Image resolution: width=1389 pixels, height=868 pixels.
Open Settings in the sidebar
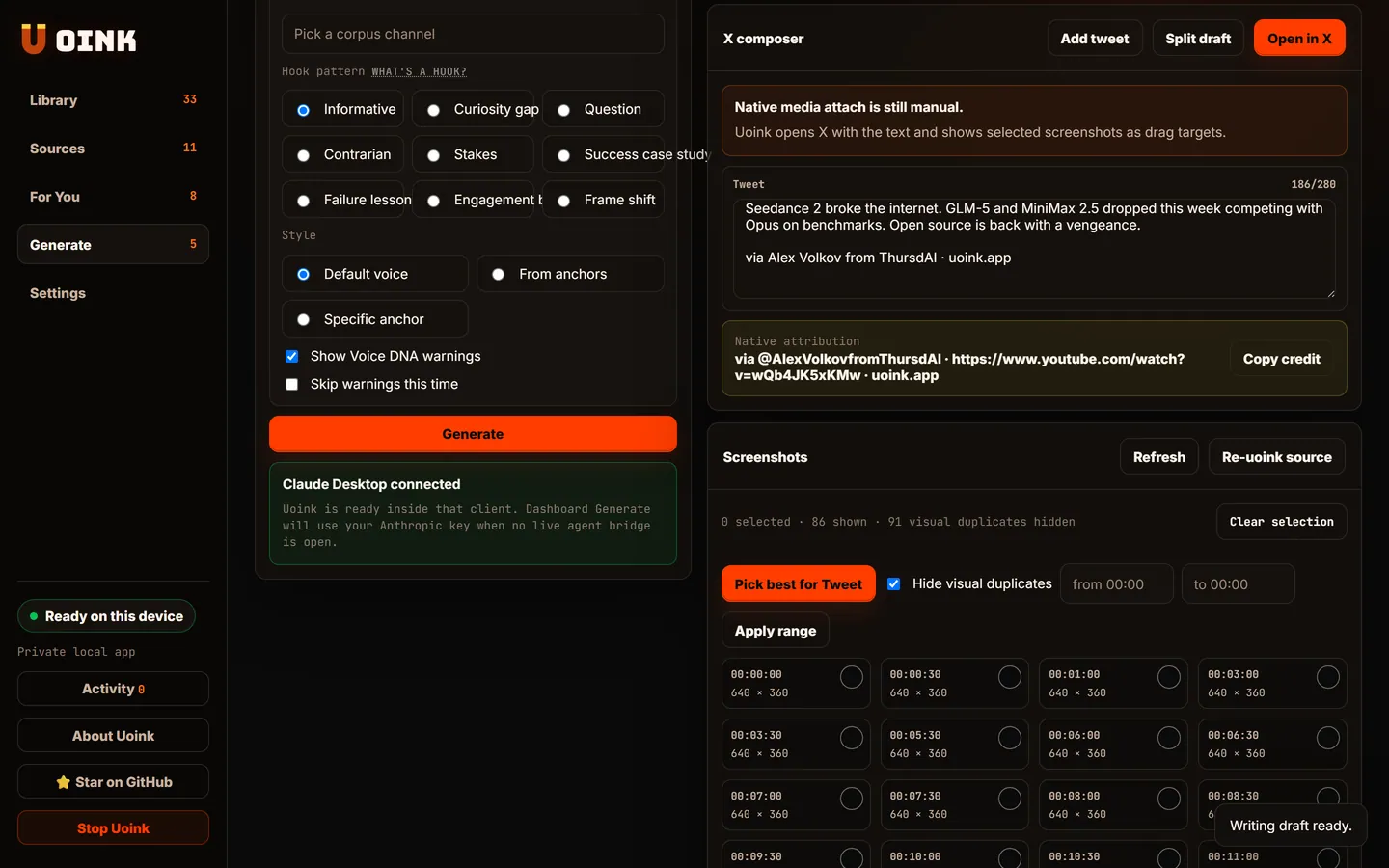tap(113, 293)
